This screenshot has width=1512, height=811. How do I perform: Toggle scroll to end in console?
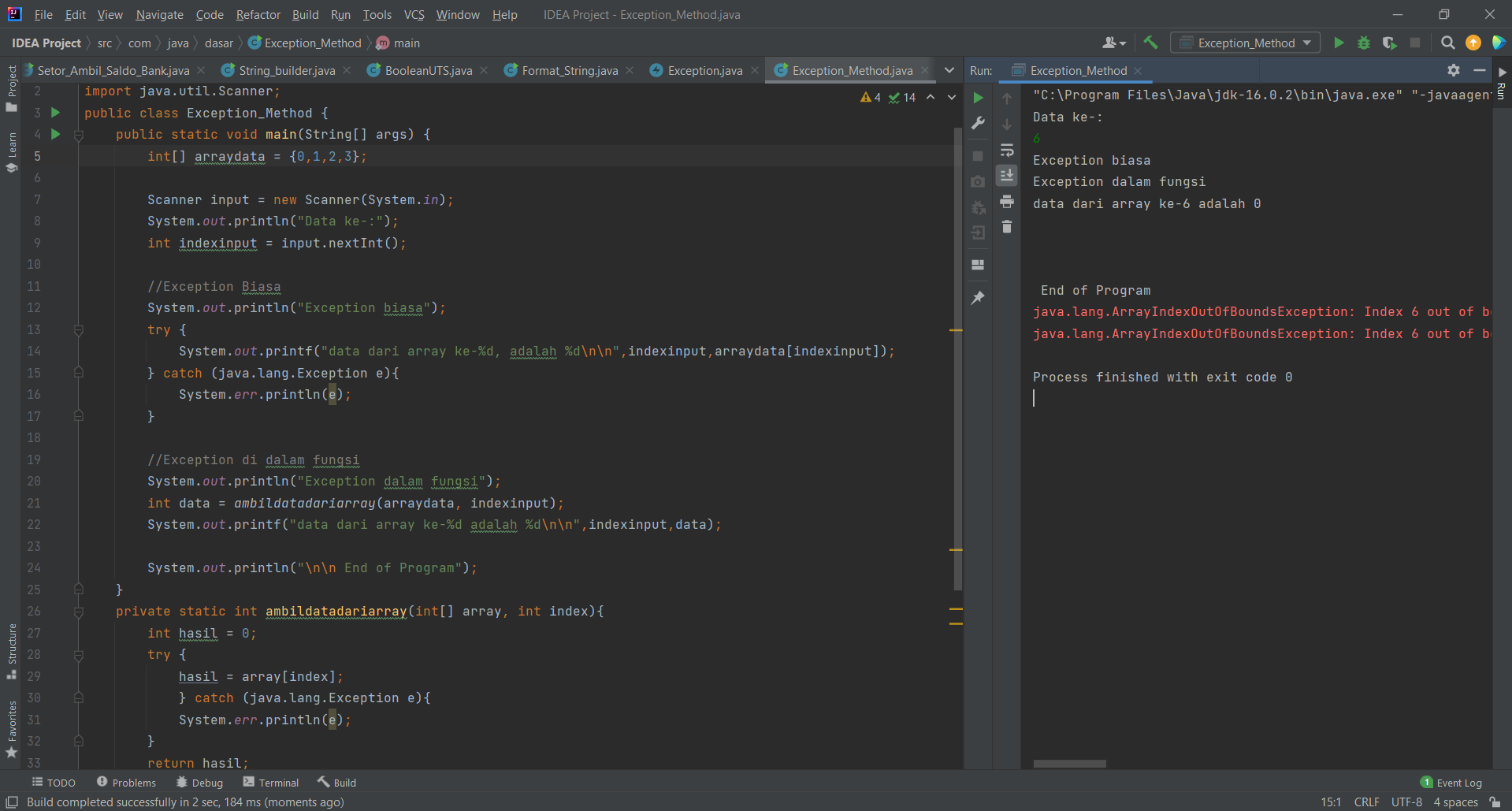tap(1007, 175)
